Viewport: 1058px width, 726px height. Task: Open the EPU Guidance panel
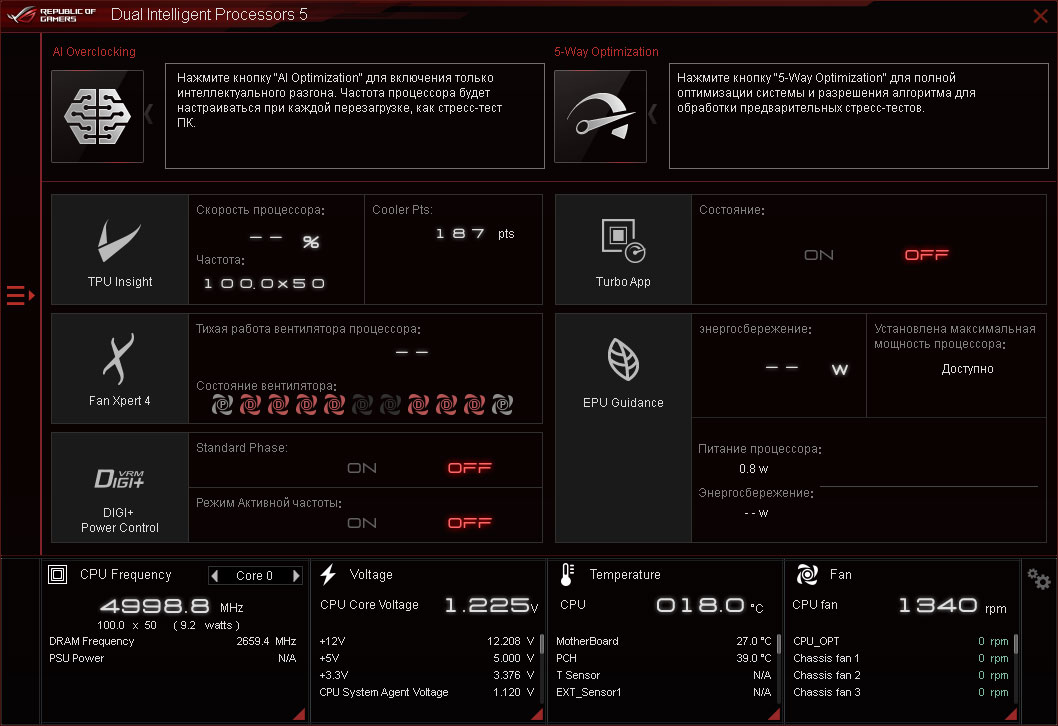623,428
